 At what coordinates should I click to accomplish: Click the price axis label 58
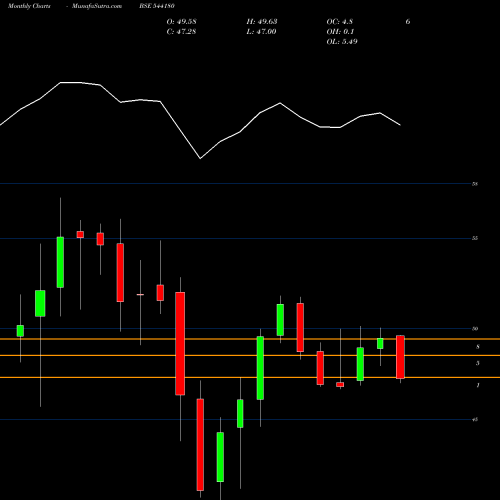point(475,184)
